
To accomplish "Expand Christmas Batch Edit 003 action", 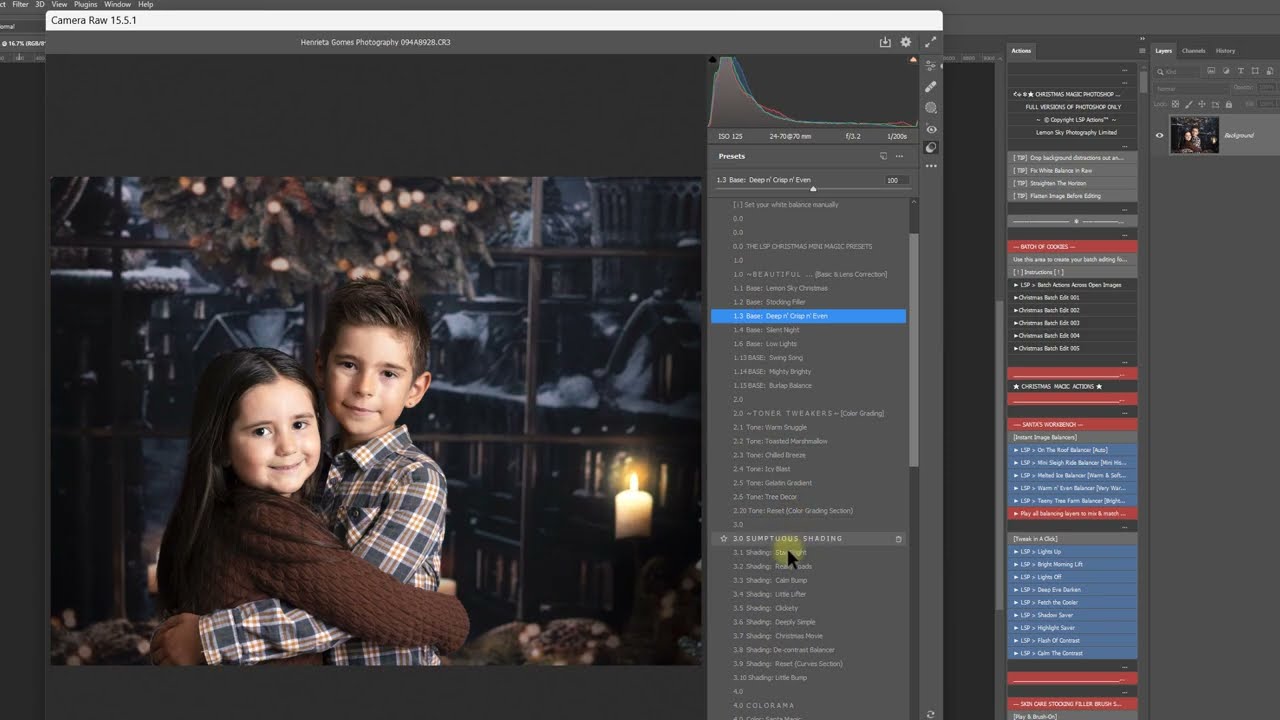I will (1016, 323).
